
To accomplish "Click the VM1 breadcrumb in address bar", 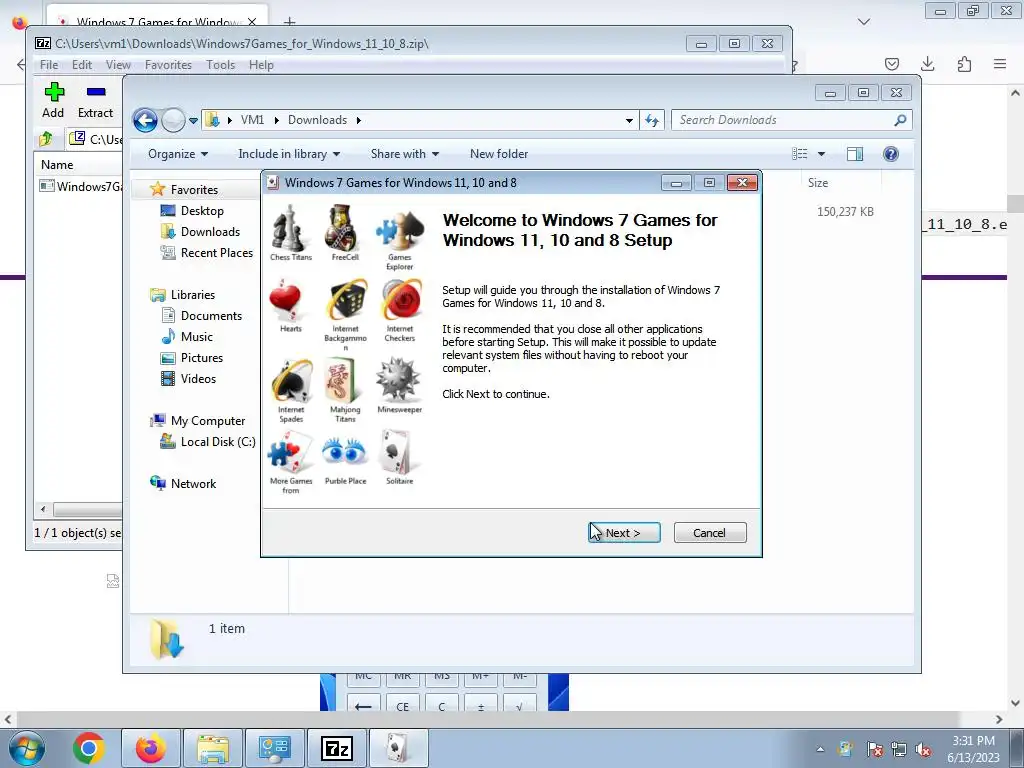I will click(252, 120).
